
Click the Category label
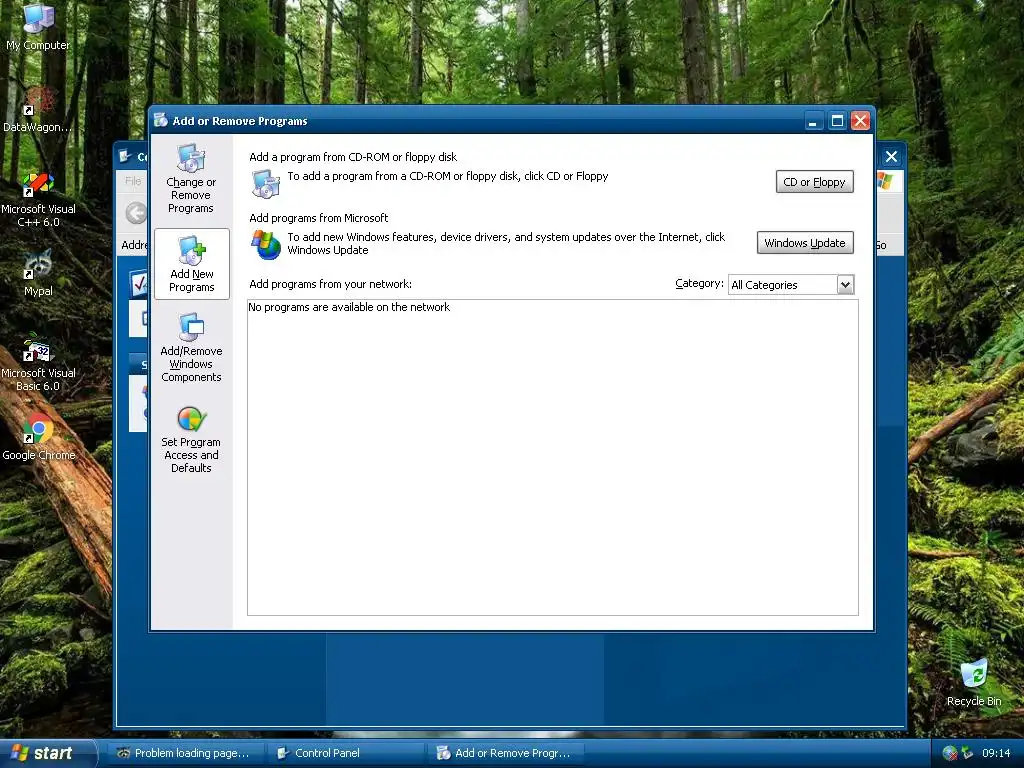[x=699, y=283]
